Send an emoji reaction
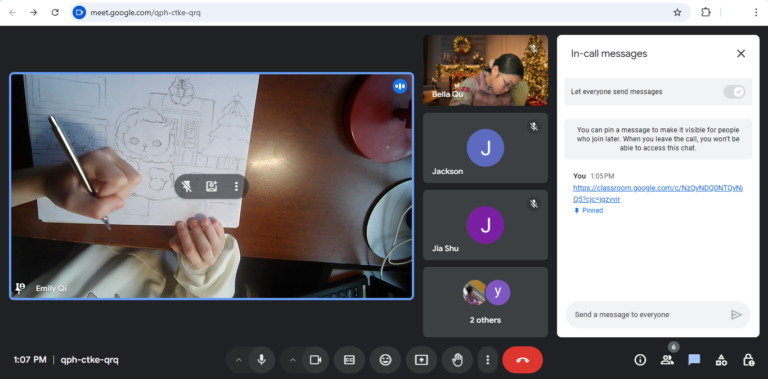This screenshot has height=379, width=768. pyautogui.click(x=385, y=360)
